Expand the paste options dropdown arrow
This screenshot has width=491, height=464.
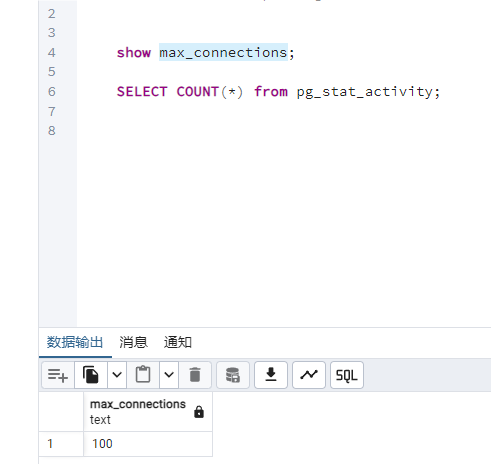click(169, 375)
